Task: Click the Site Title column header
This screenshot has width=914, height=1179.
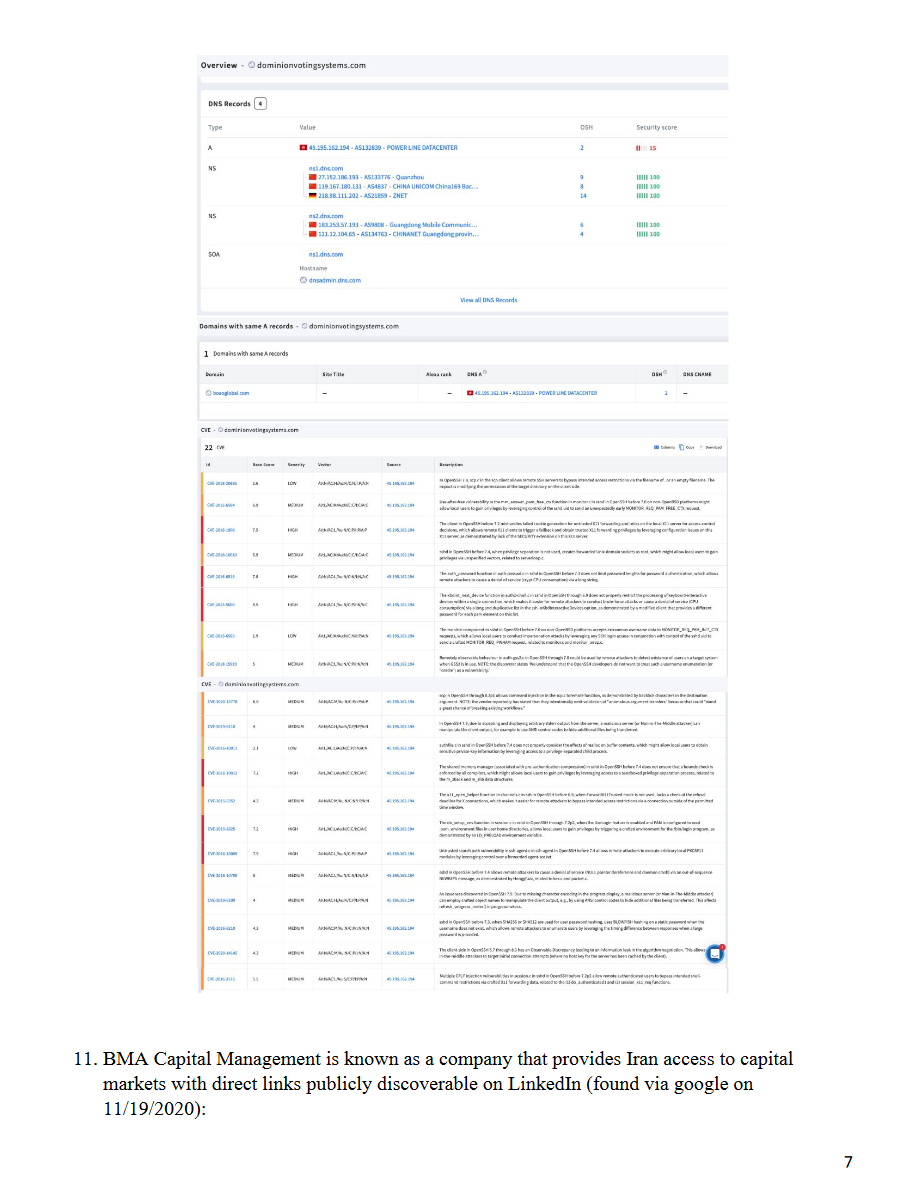Action: (333, 374)
